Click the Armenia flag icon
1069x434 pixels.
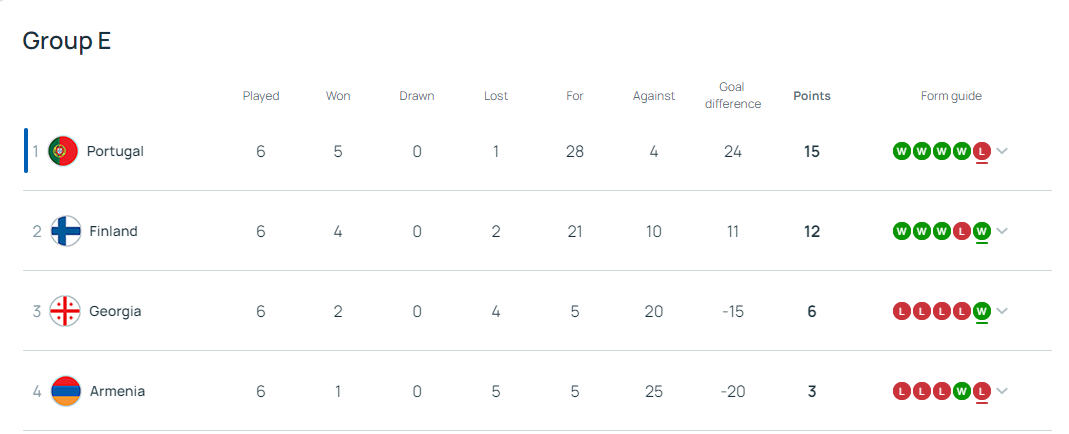tap(65, 391)
